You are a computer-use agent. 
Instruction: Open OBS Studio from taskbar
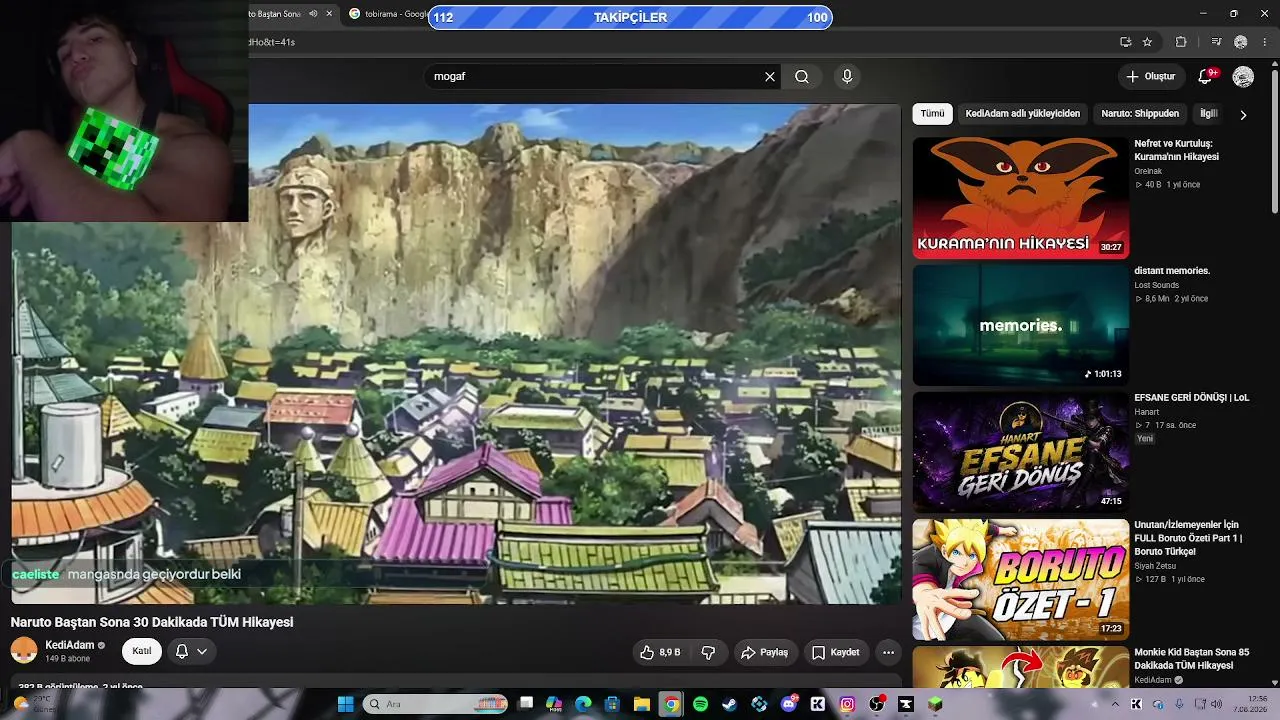(x=877, y=704)
